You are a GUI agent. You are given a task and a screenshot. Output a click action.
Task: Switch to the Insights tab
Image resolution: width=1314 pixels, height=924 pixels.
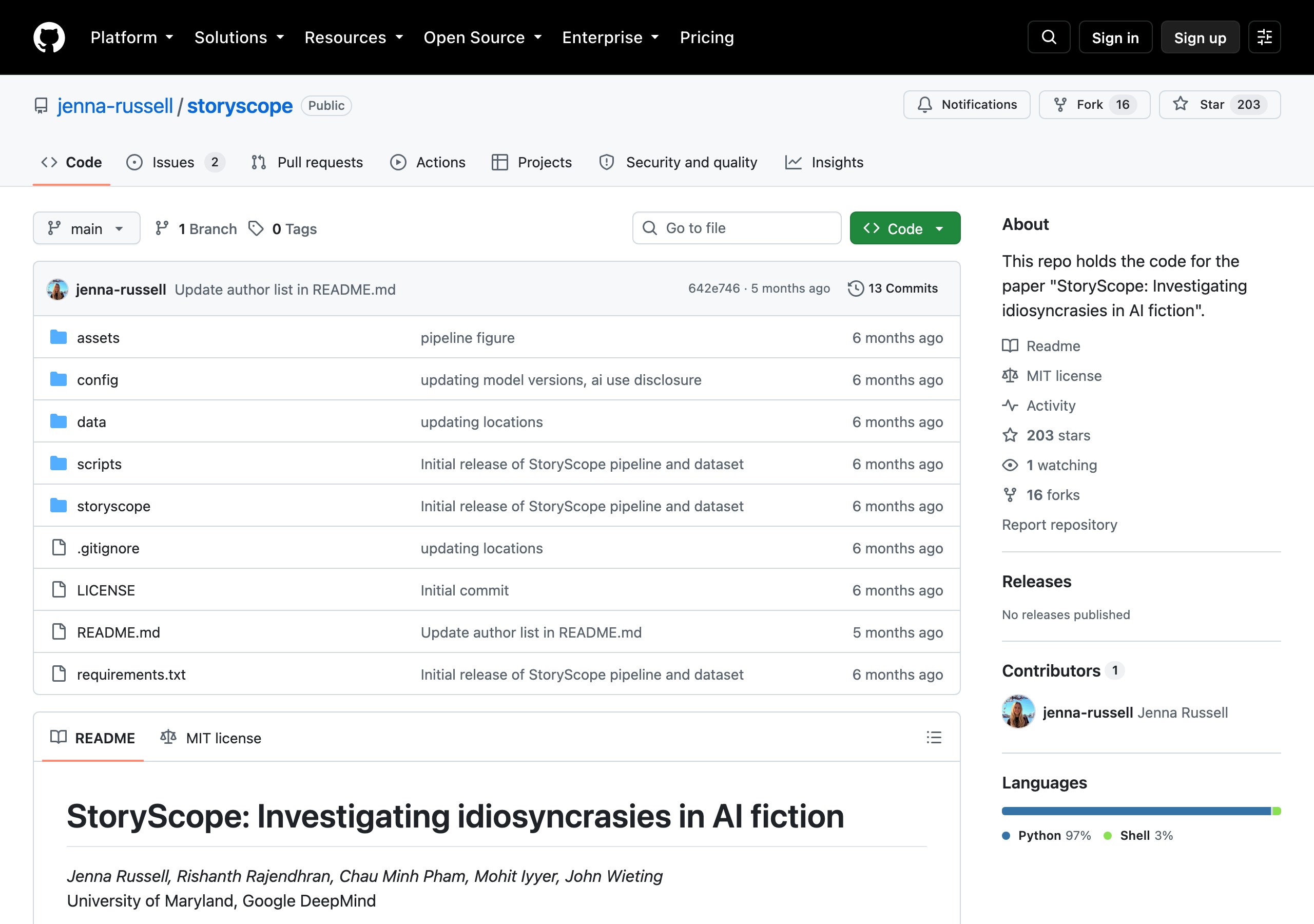pos(824,163)
